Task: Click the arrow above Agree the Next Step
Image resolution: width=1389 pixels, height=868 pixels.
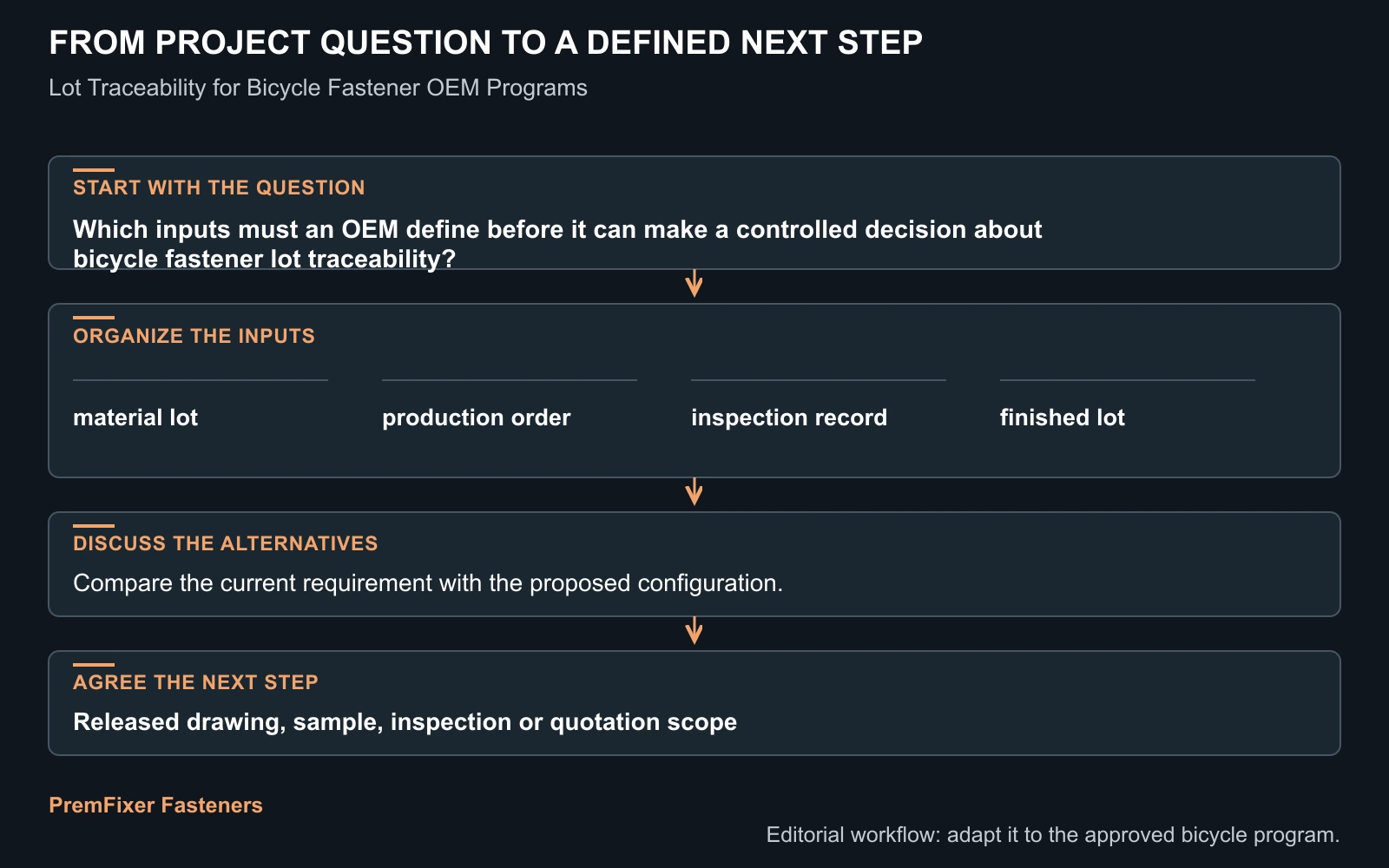Action: (694, 631)
